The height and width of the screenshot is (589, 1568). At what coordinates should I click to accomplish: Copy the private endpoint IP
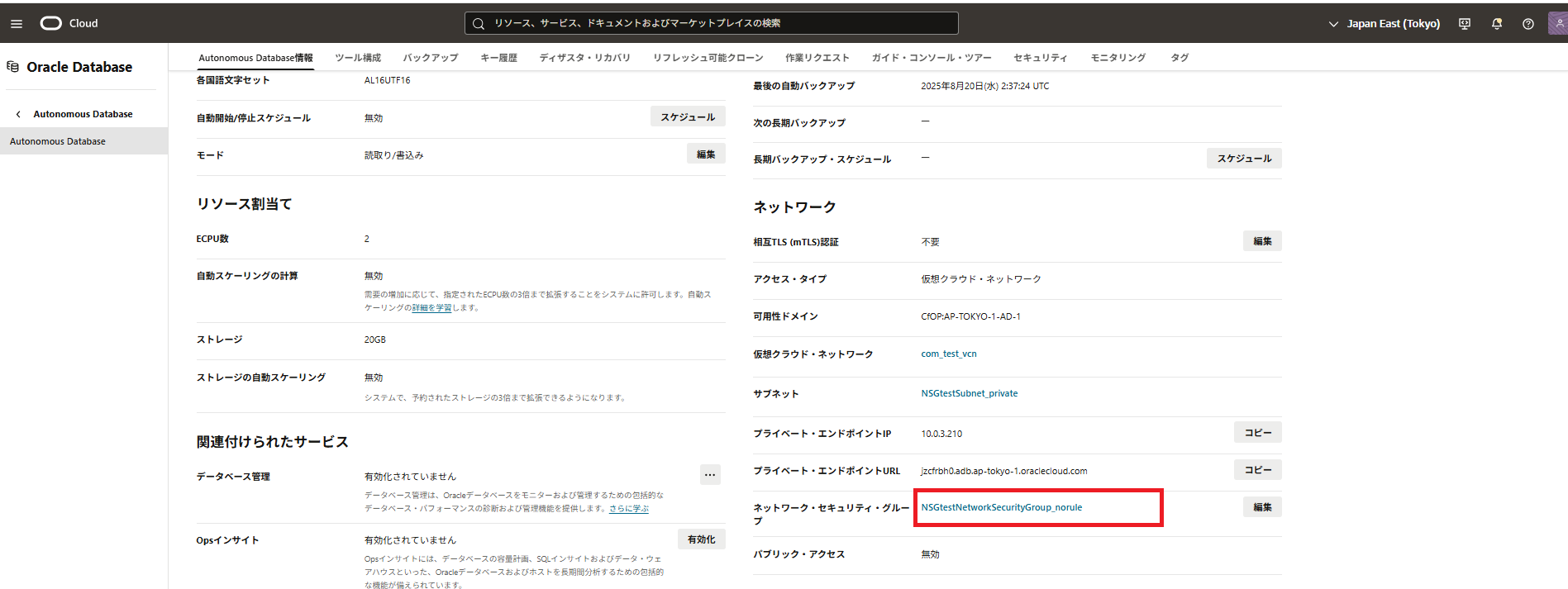[1258, 432]
